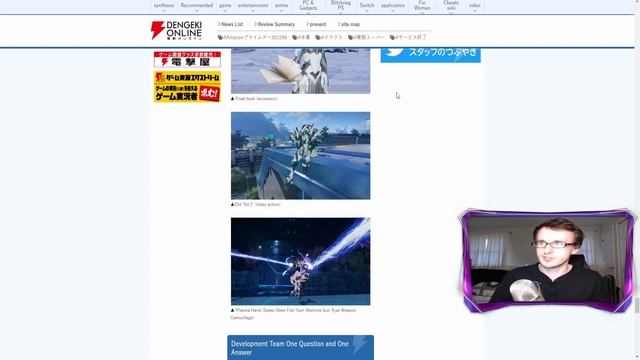Expand the 'entertainment' navigation dropdown
The height and width of the screenshot is (360, 640).
[253, 6]
